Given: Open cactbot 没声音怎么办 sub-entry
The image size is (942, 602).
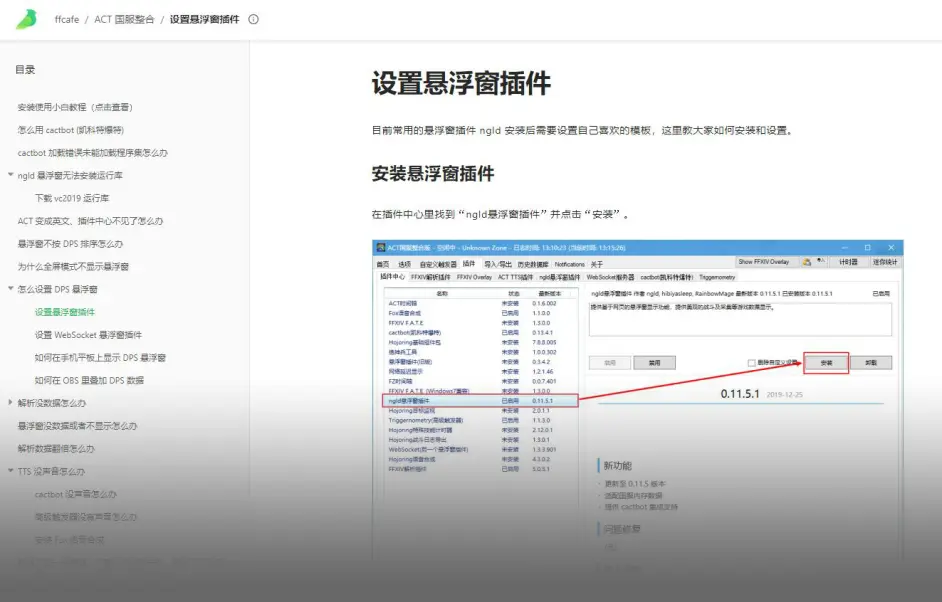Looking at the screenshot, I should (76, 494).
